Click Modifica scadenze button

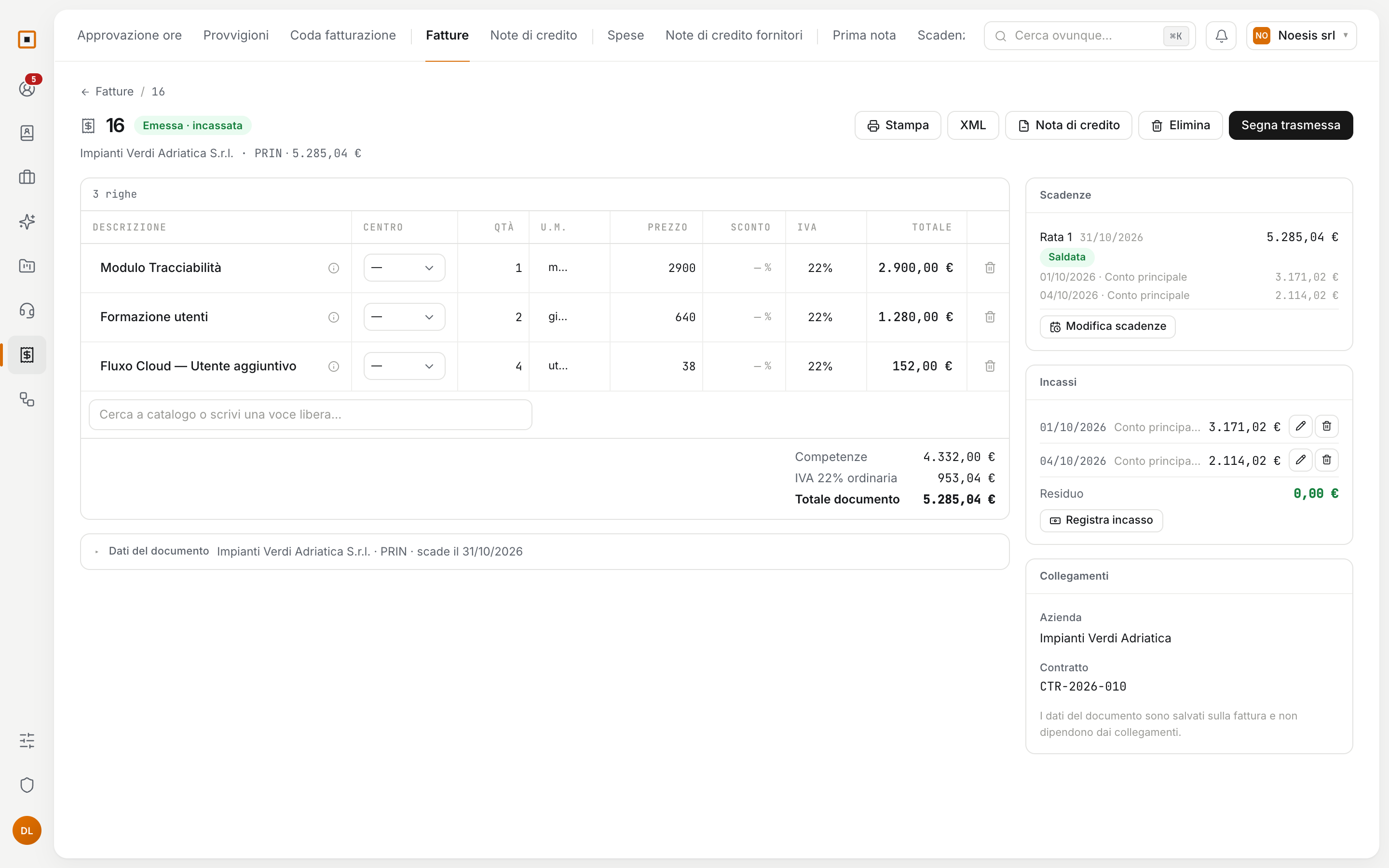pyautogui.click(x=1107, y=326)
